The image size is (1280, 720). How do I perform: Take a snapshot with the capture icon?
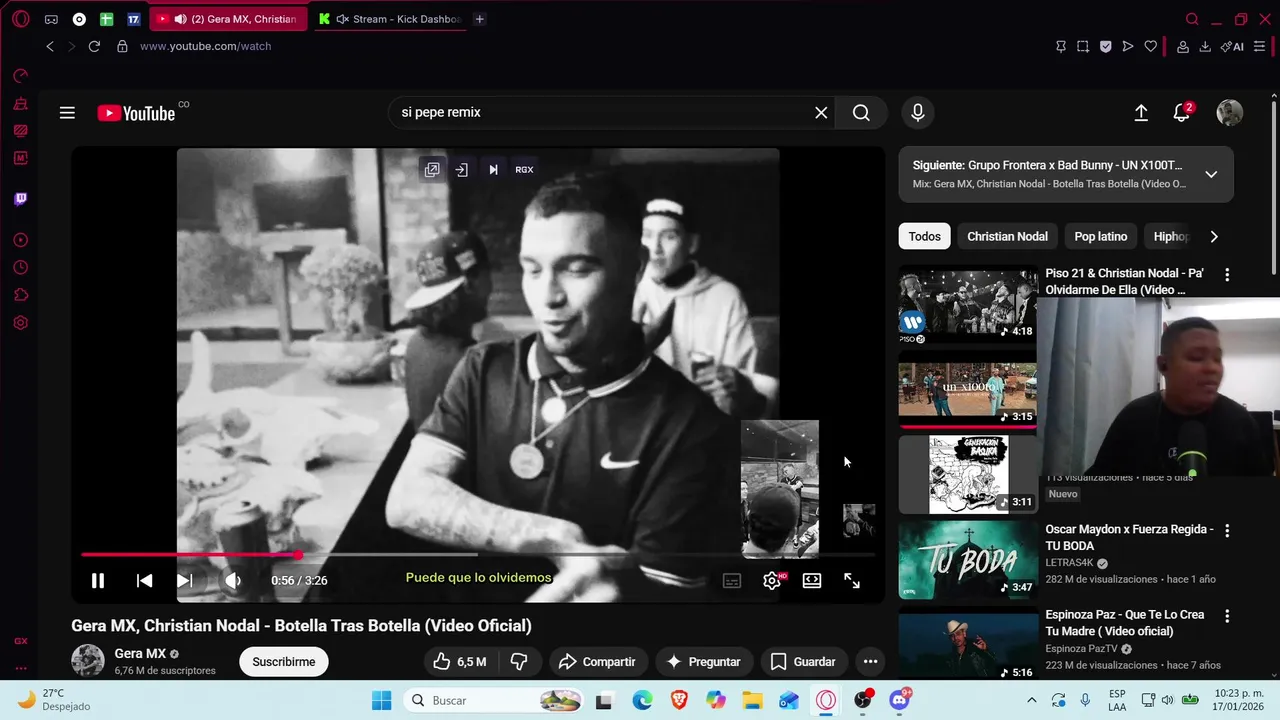coord(1083,46)
